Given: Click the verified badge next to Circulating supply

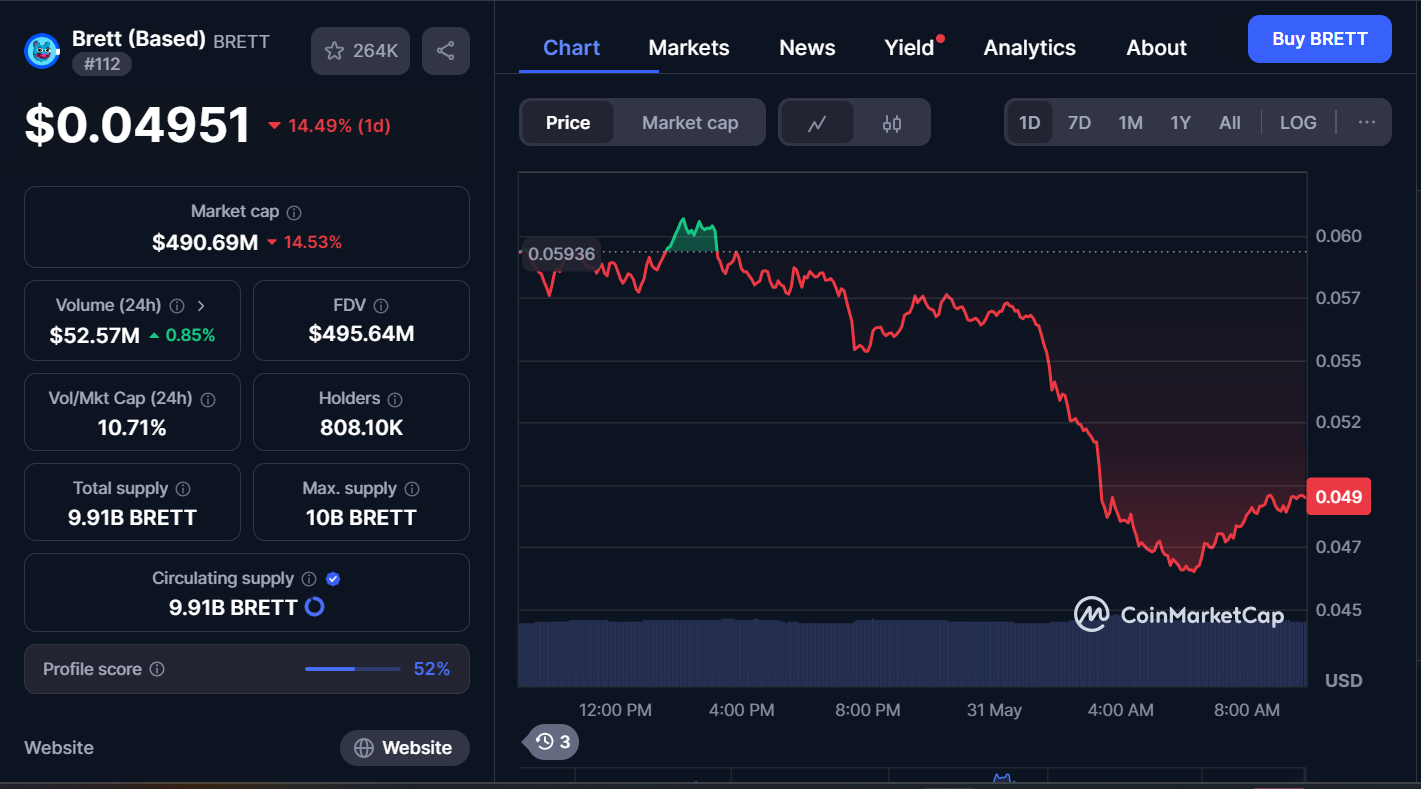Looking at the screenshot, I should click(x=334, y=579).
